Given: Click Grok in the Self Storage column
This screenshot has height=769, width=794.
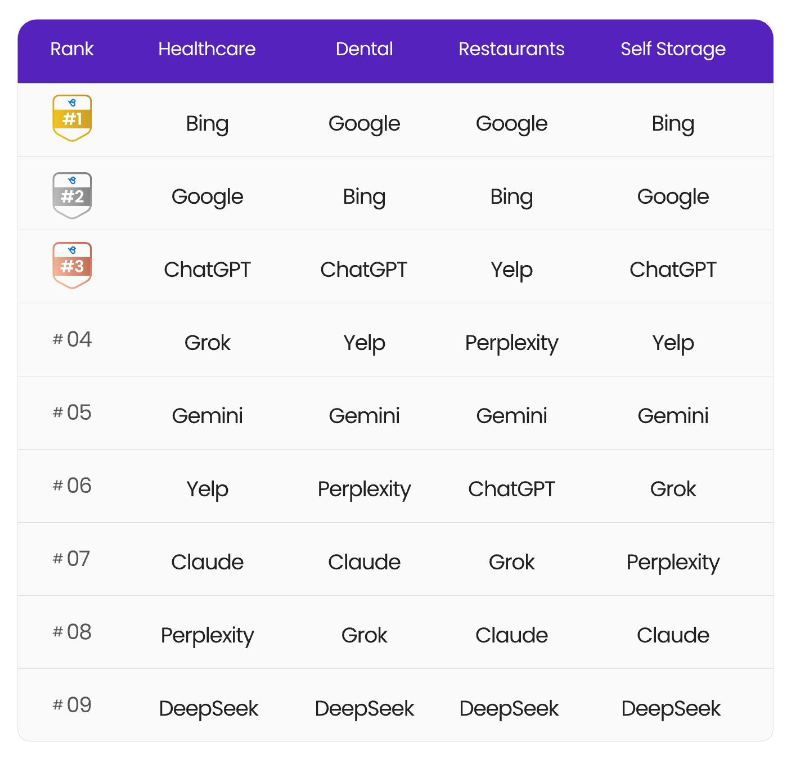Looking at the screenshot, I should tap(673, 489).
